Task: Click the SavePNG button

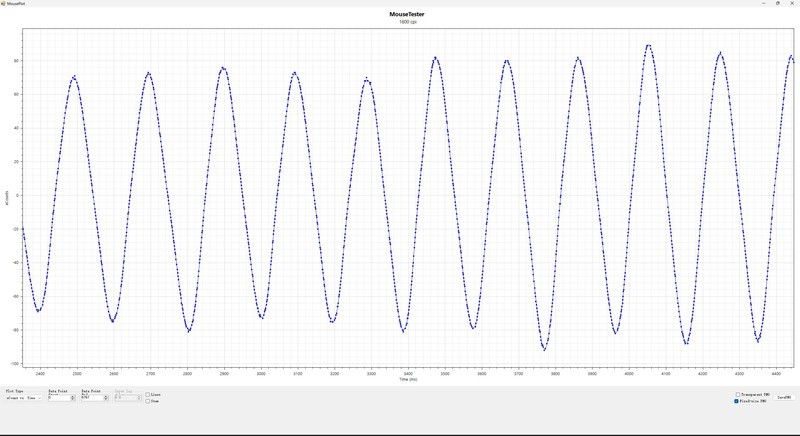Action: point(784,398)
